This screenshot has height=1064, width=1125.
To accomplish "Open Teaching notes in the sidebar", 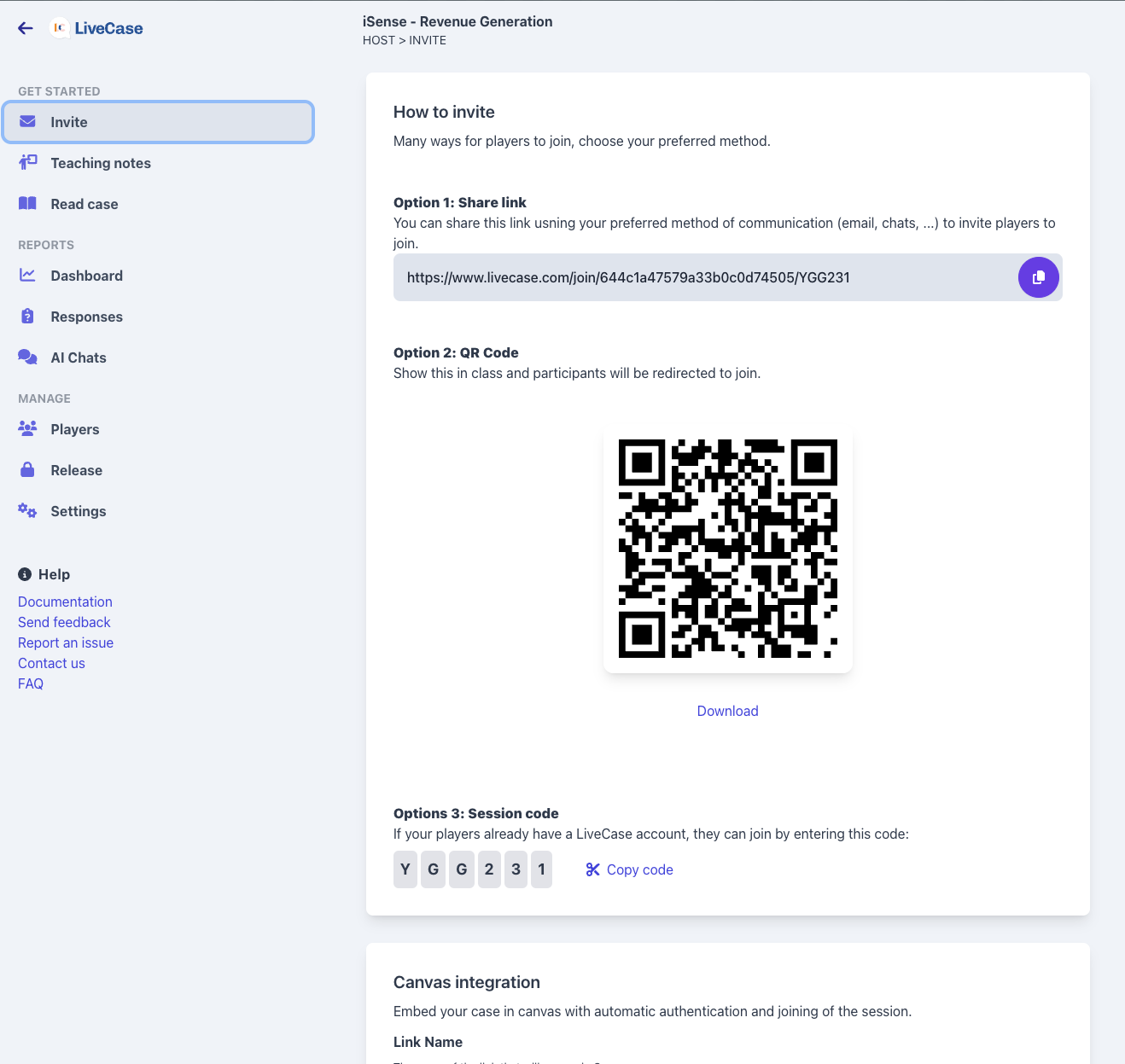I will click(x=158, y=163).
